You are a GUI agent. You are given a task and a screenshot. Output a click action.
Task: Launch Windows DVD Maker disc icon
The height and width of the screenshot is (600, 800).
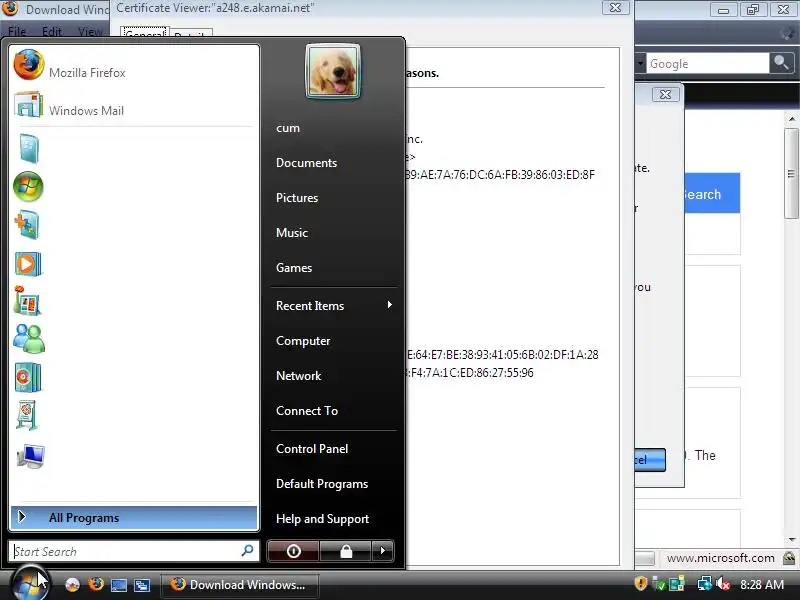(28, 378)
